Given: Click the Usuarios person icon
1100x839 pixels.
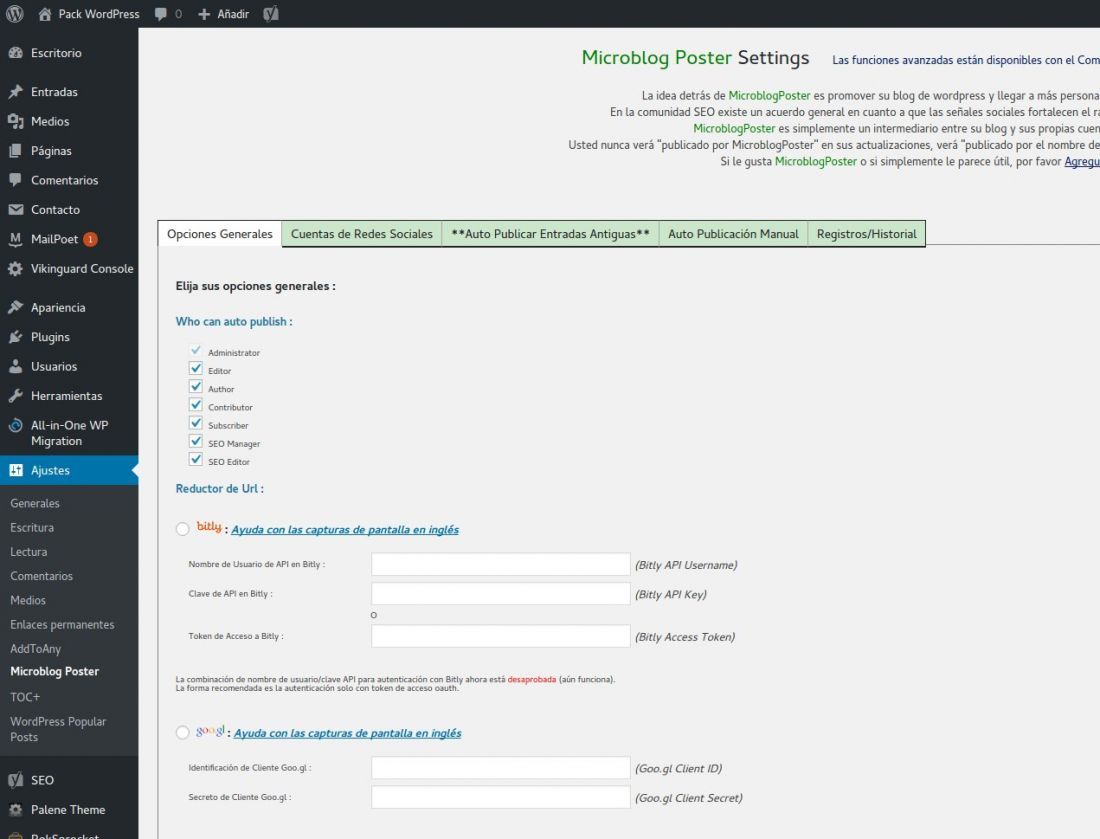Looking at the screenshot, I should point(15,366).
